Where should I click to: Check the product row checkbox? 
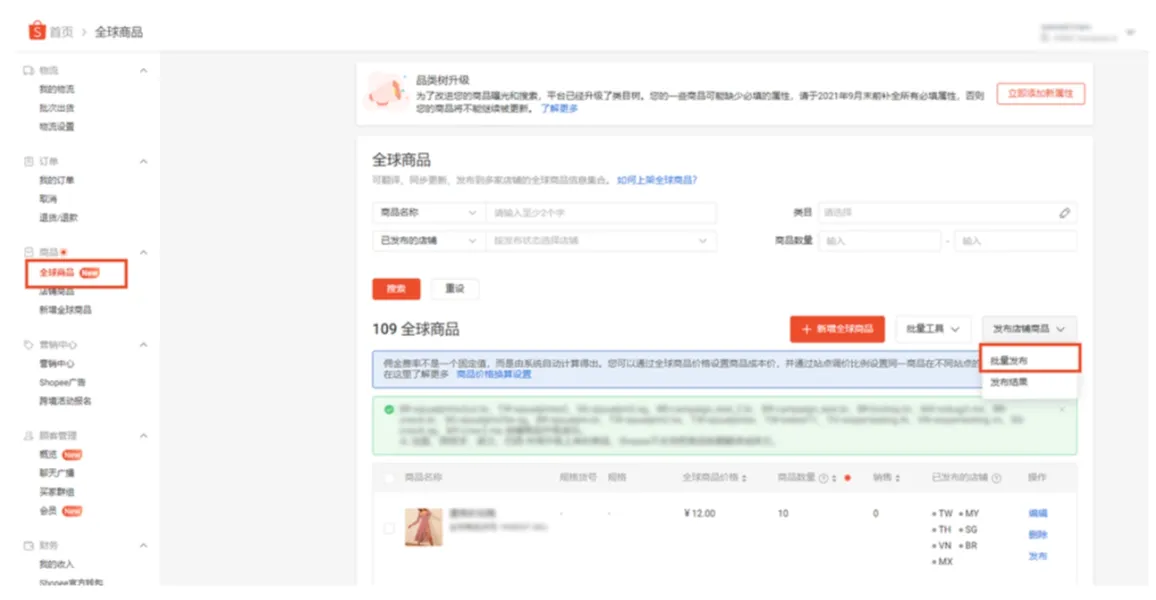(389, 528)
